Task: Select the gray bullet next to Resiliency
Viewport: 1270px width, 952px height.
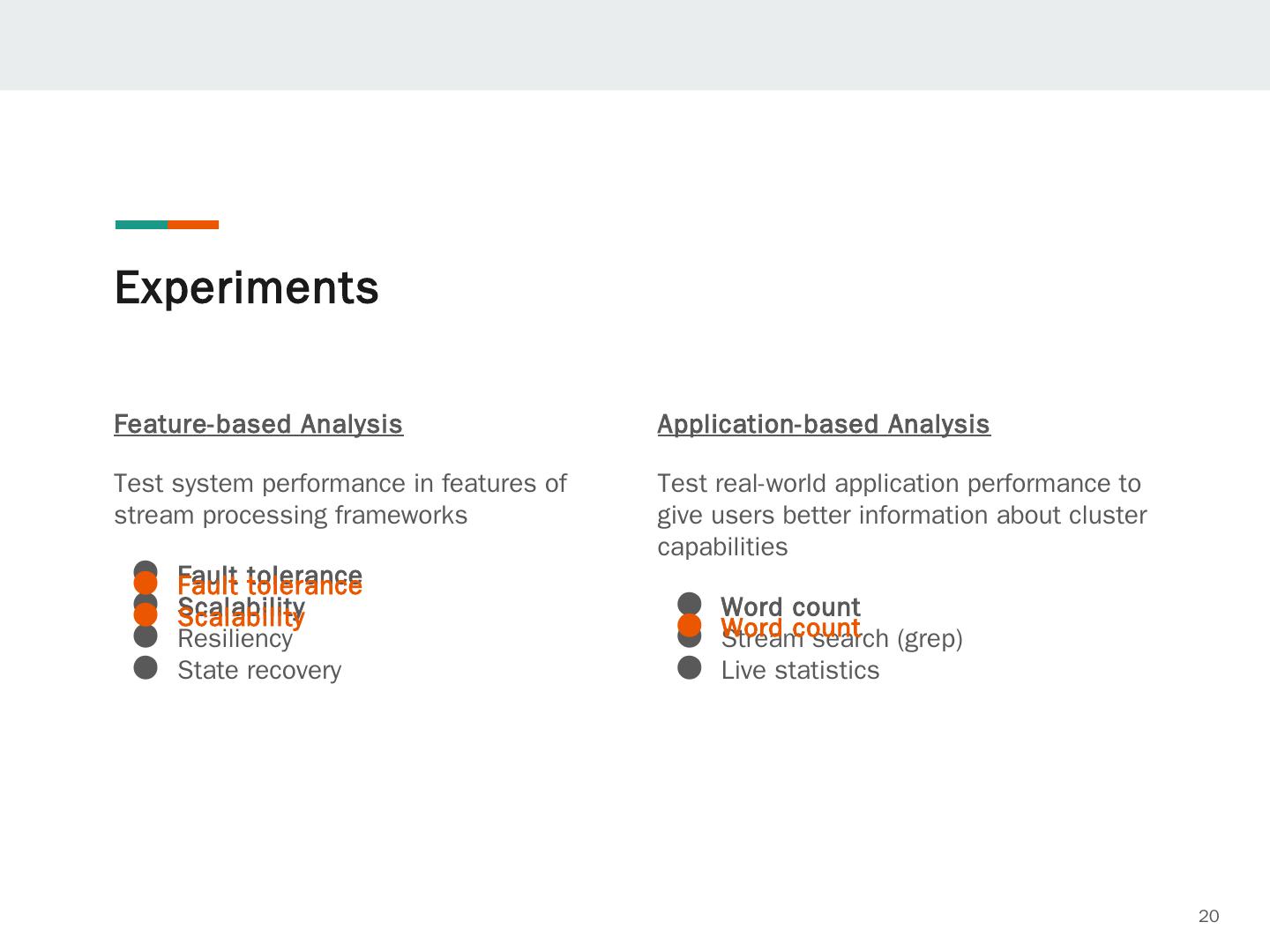Action: 146,637
